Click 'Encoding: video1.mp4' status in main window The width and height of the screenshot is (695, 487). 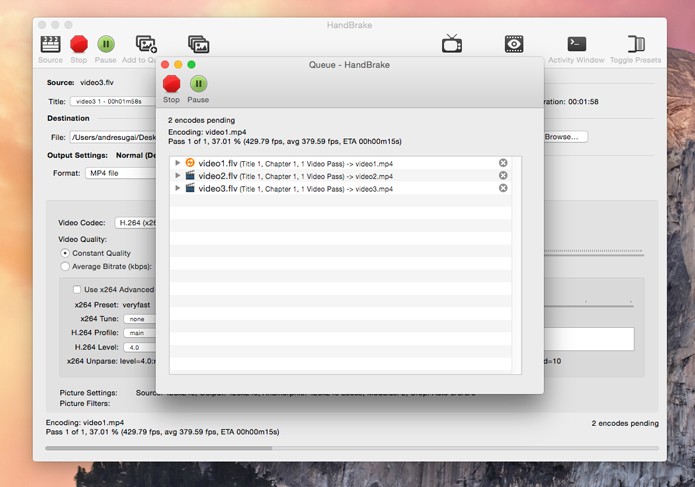pyautogui.click(x=85, y=422)
